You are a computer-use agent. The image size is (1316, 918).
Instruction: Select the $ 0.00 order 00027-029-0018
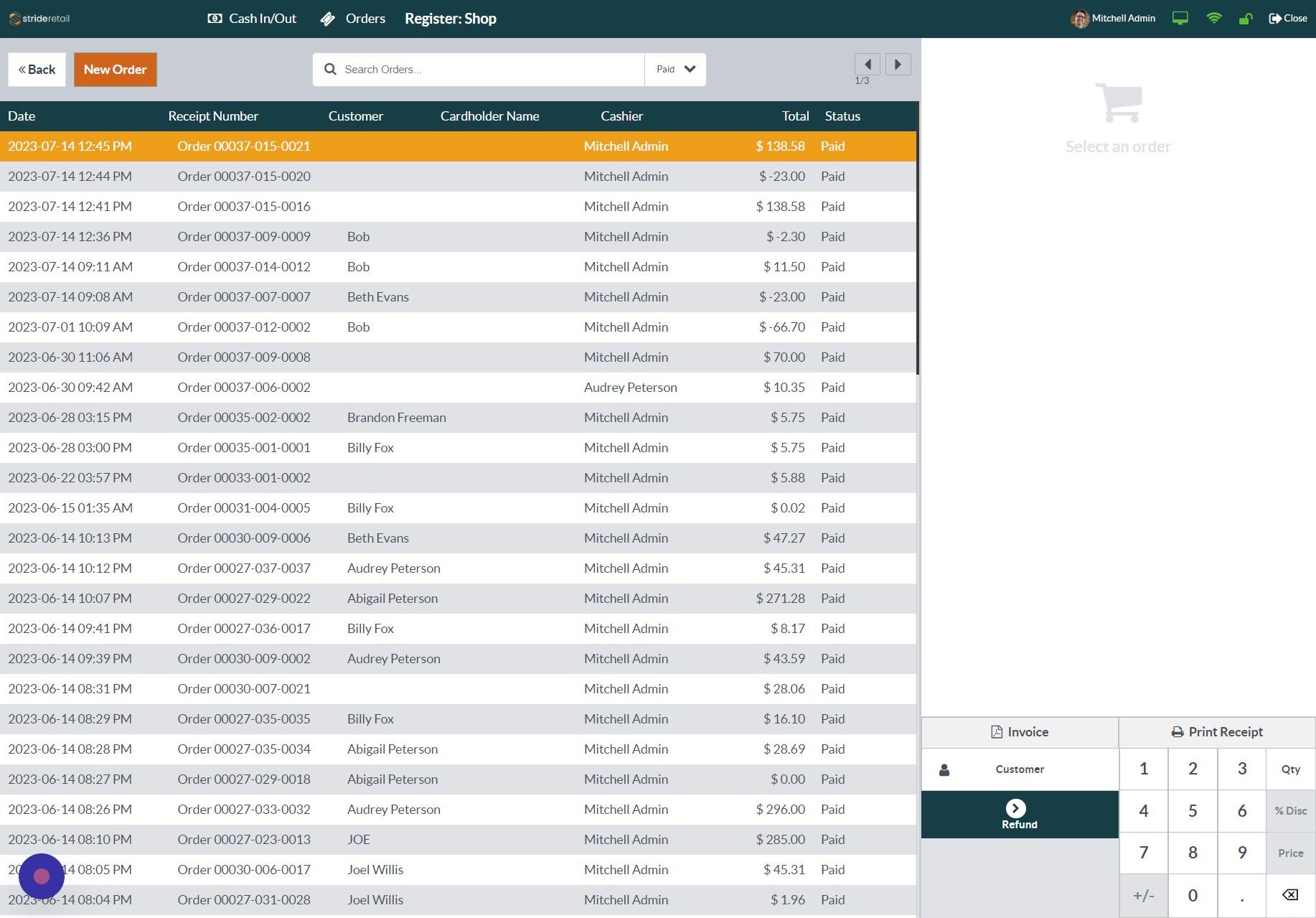point(458,779)
